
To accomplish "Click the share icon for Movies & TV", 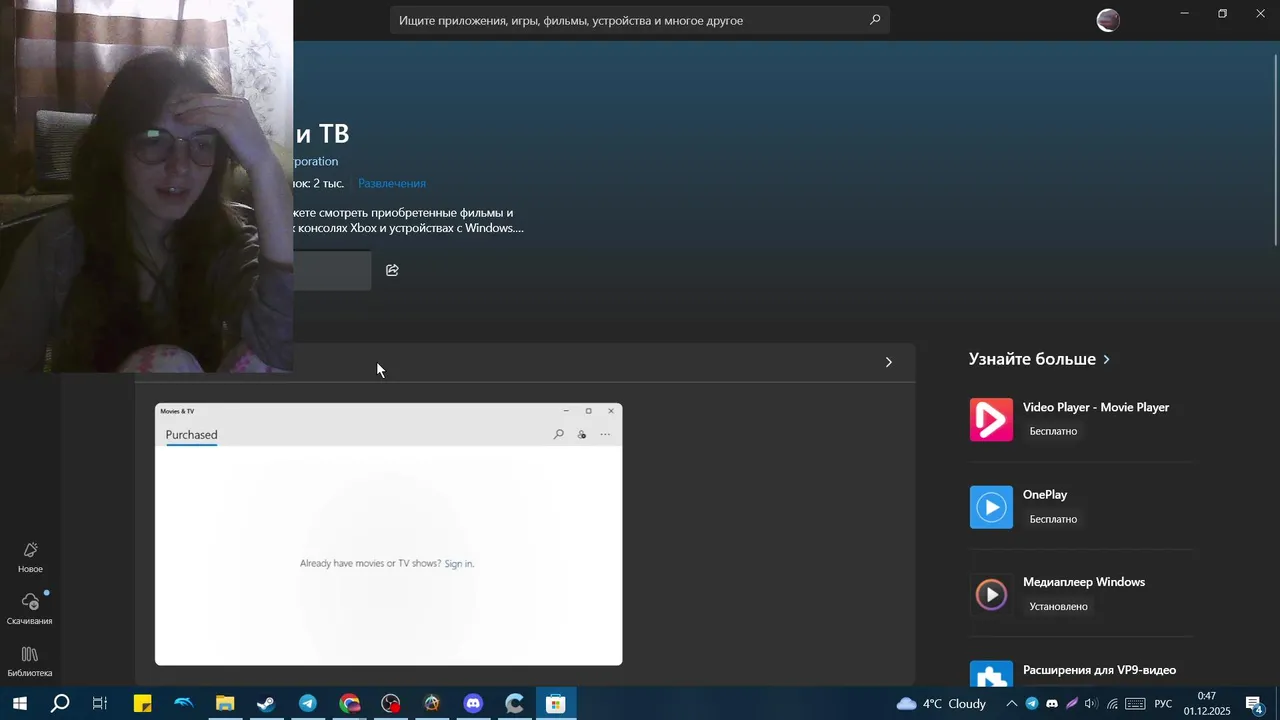I will pyautogui.click(x=392, y=270).
